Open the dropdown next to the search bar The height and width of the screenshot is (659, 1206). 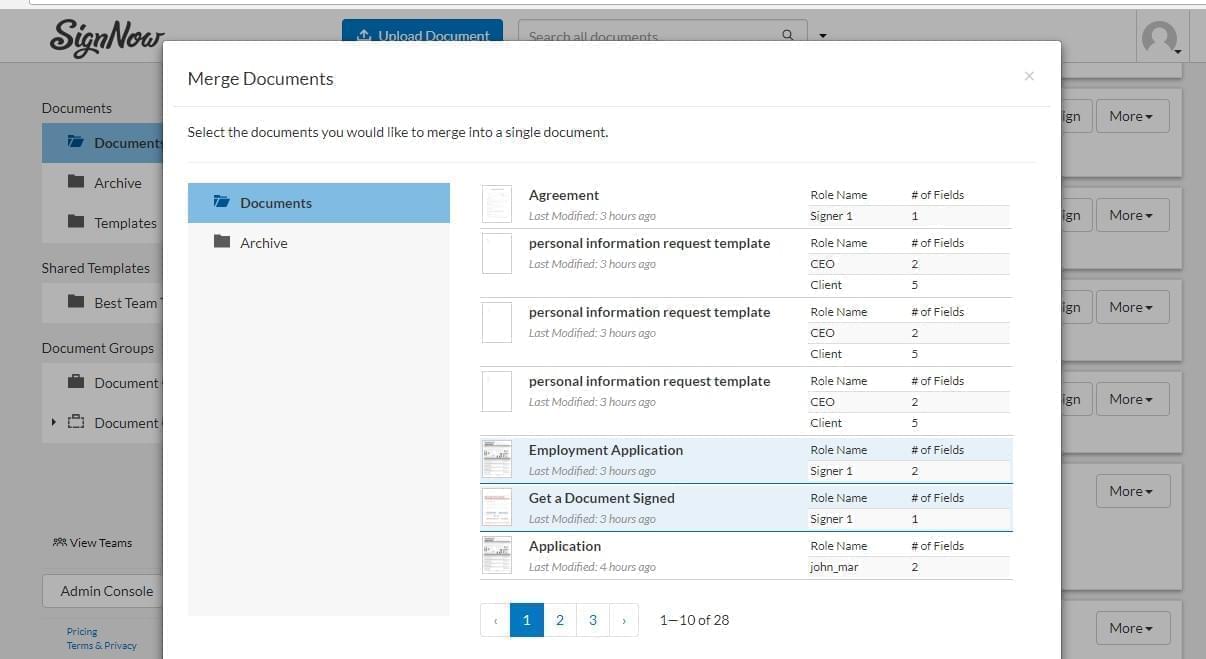822,35
